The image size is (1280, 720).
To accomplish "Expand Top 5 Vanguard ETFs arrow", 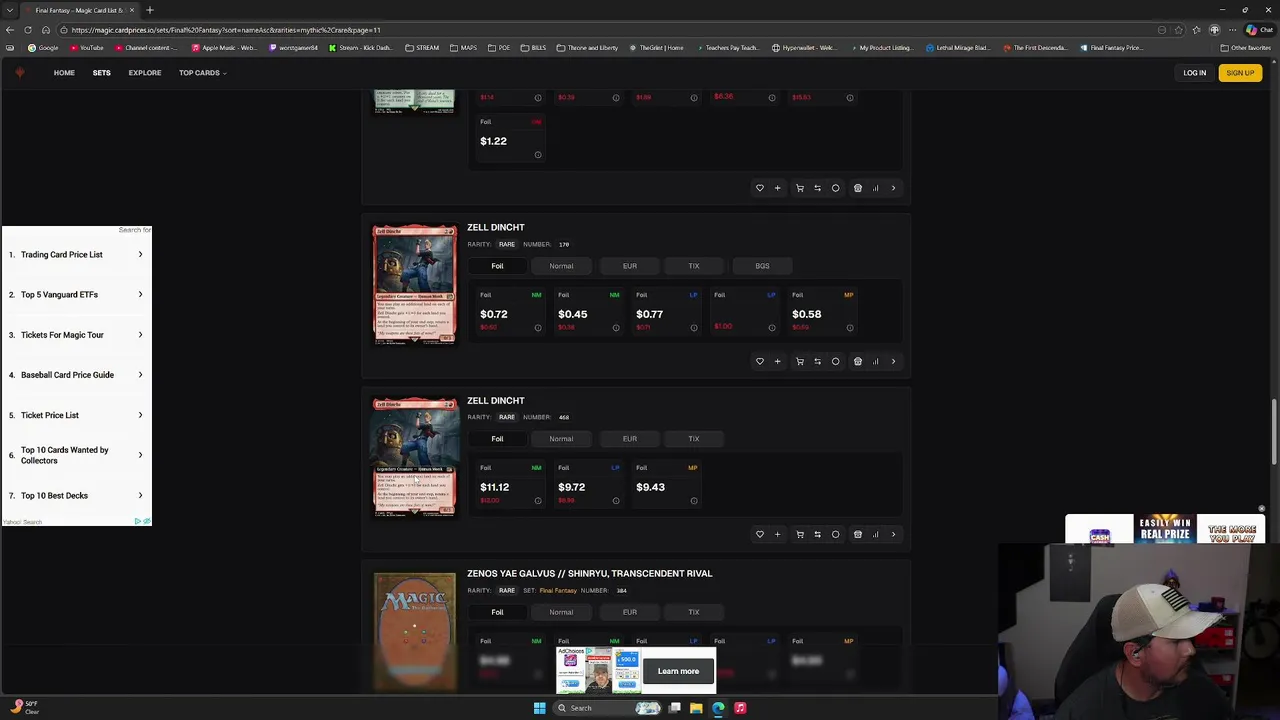I will click(140, 294).
